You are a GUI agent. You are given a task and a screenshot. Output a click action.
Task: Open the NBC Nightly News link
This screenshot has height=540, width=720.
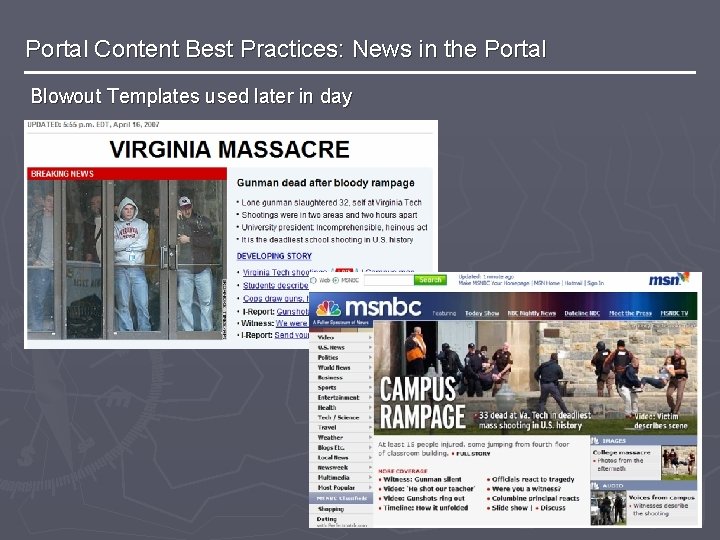(x=532, y=313)
